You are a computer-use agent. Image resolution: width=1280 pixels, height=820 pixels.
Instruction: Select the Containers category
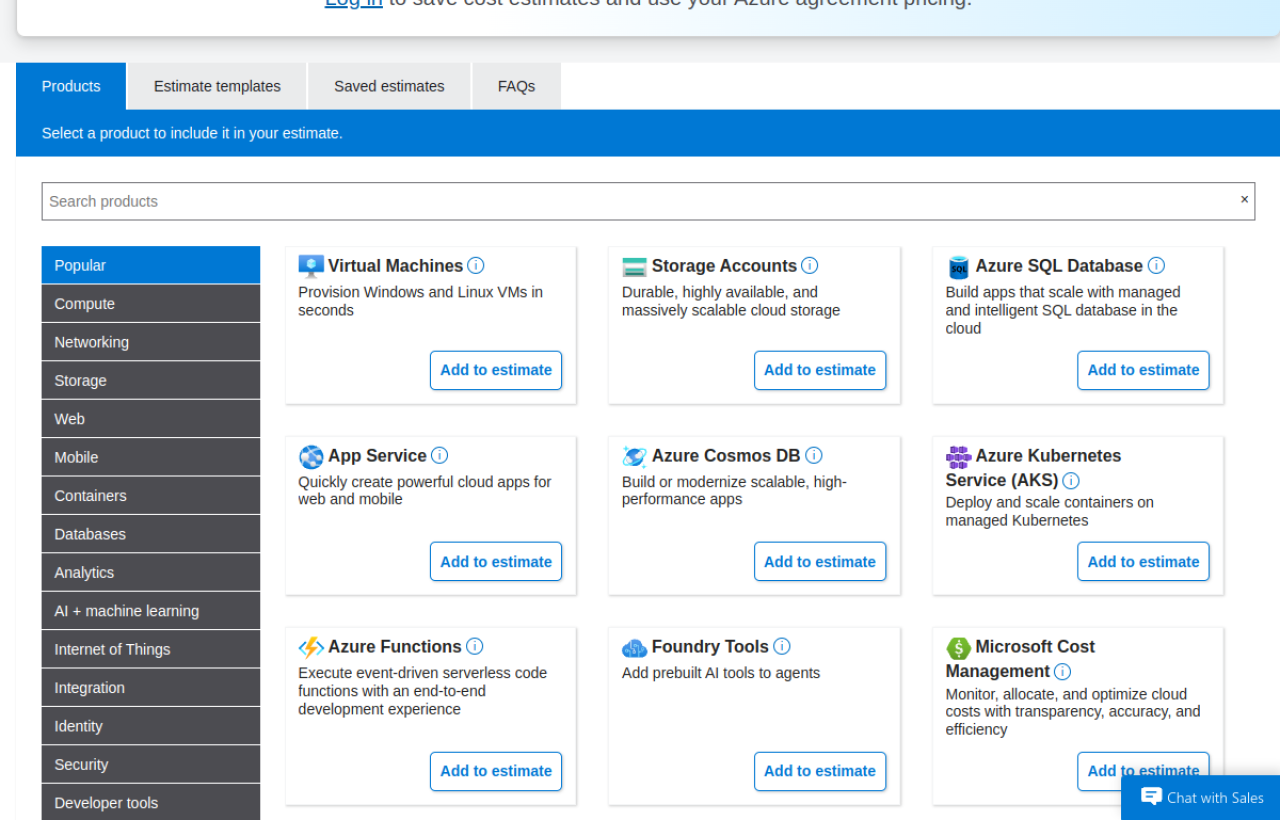[151, 496]
